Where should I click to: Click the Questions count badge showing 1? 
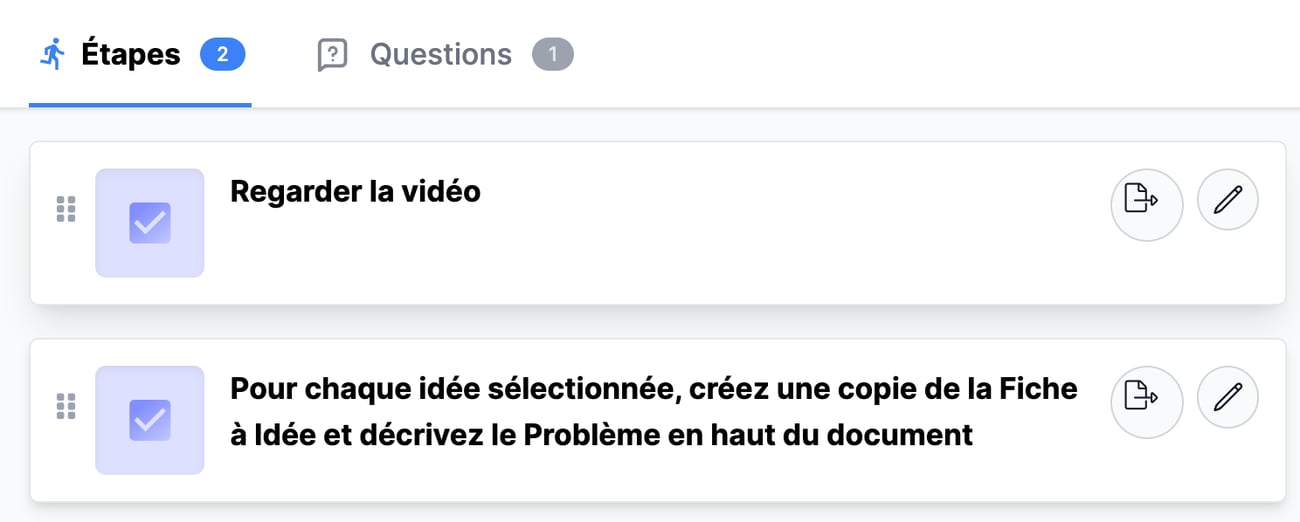click(552, 54)
